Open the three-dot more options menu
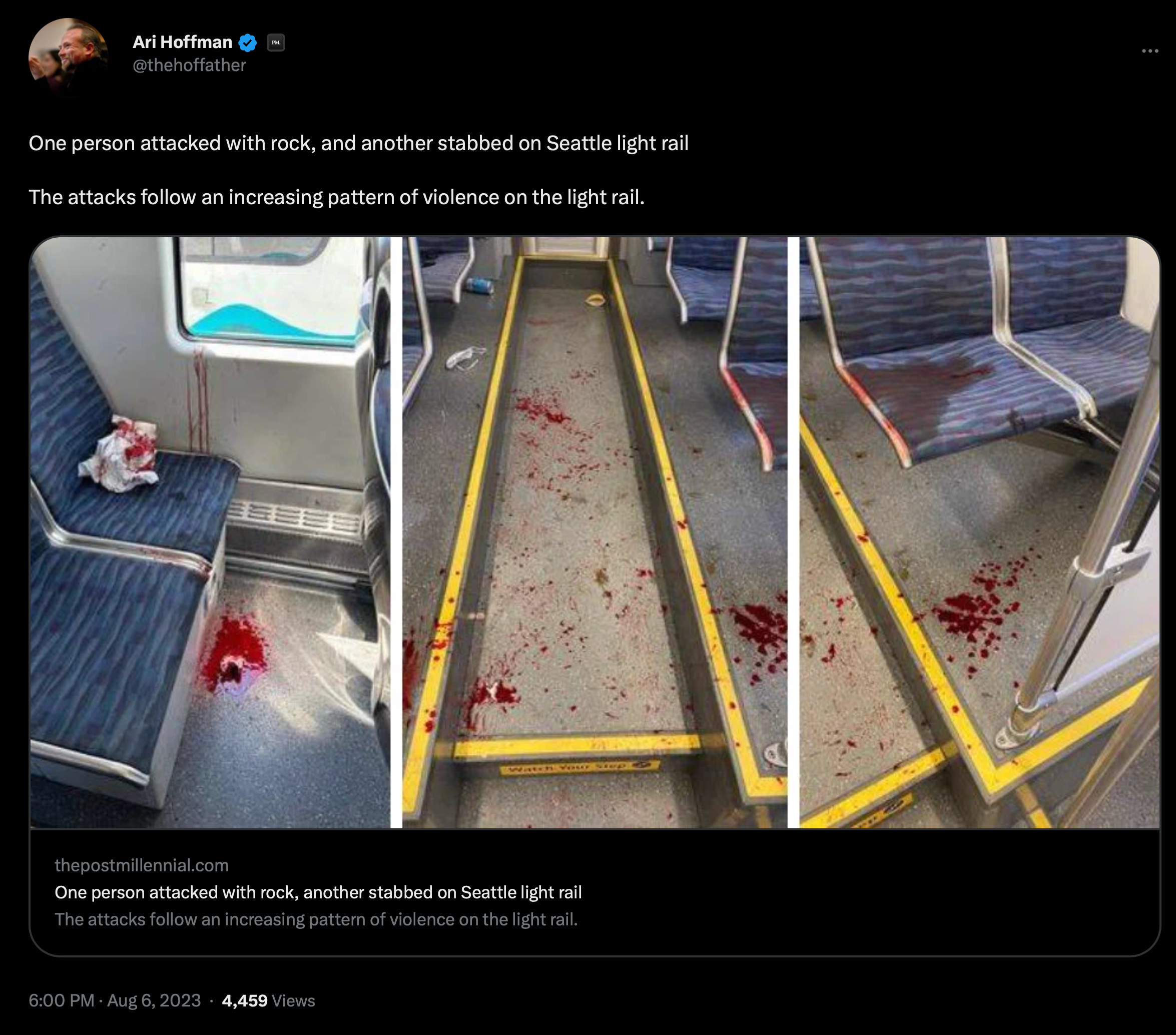 (x=1149, y=51)
